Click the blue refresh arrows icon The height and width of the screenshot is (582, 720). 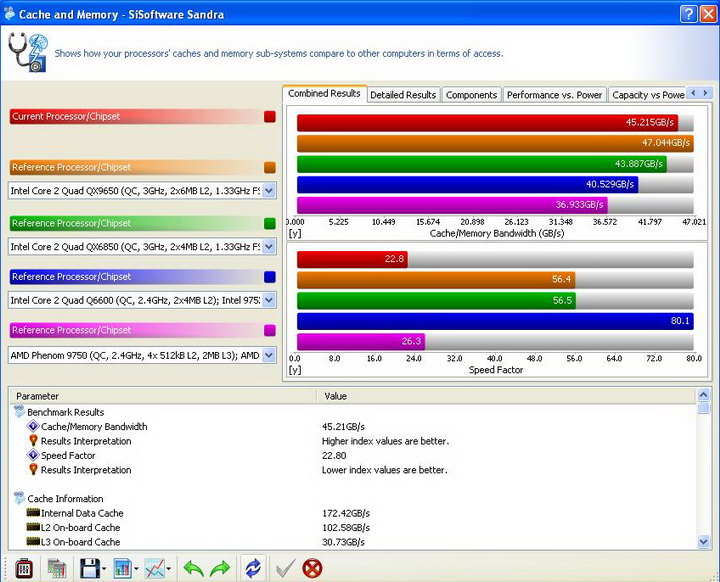click(x=253, y=569)
